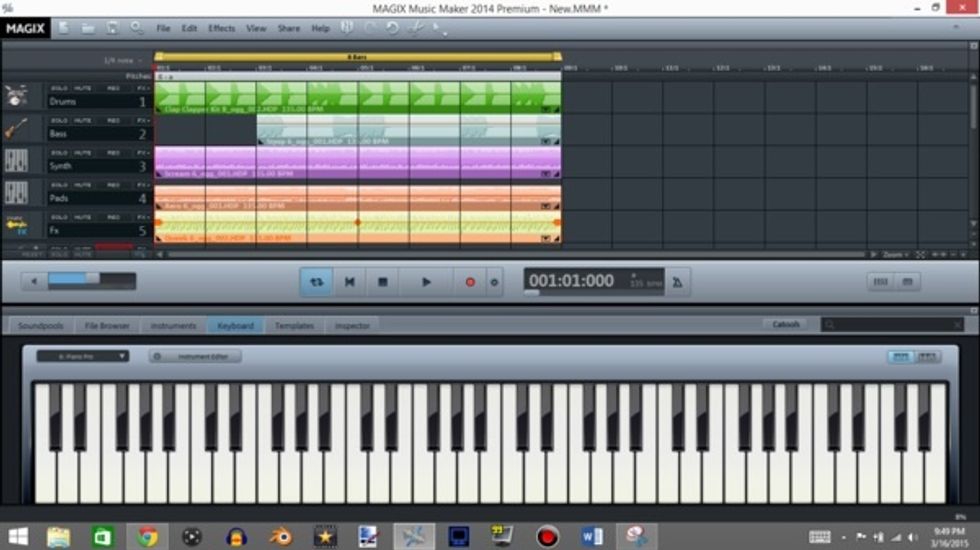Toggle loop playback mode button

tap(316, 282)
